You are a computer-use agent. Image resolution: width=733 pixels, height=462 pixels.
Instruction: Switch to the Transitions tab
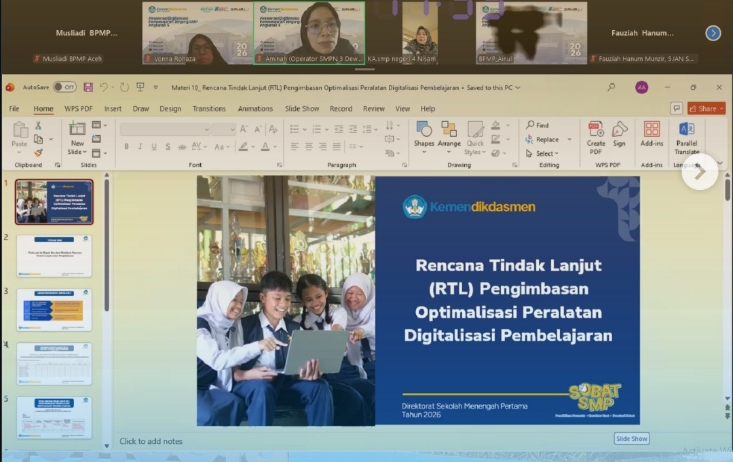coord(209,108)
